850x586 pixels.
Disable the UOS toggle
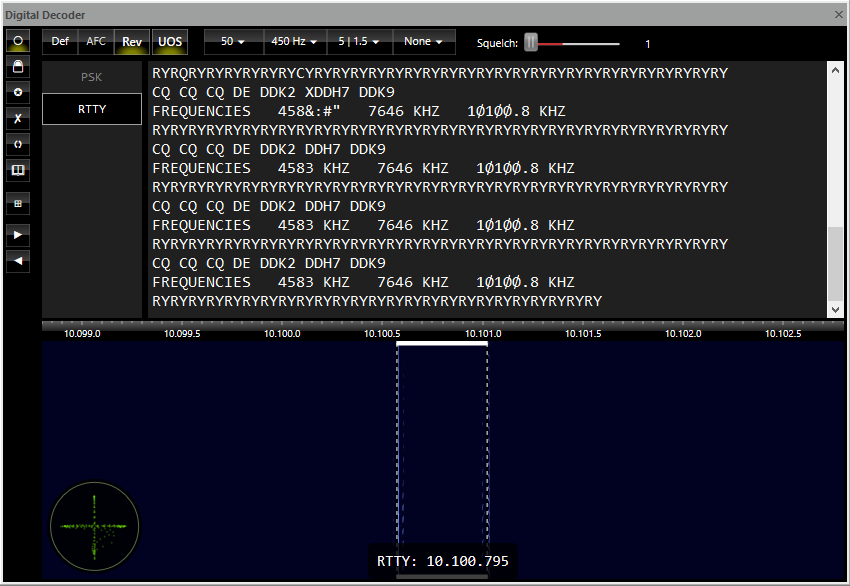tap(171, 42)
